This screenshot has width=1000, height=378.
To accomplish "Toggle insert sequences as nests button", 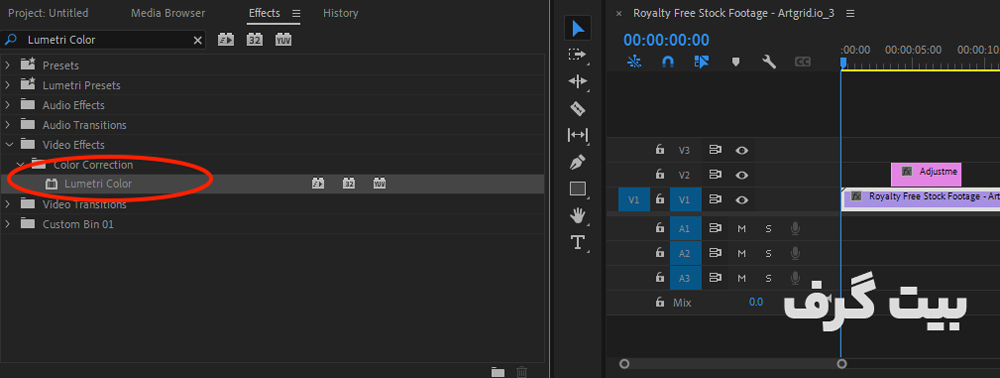I will point(634,62).
